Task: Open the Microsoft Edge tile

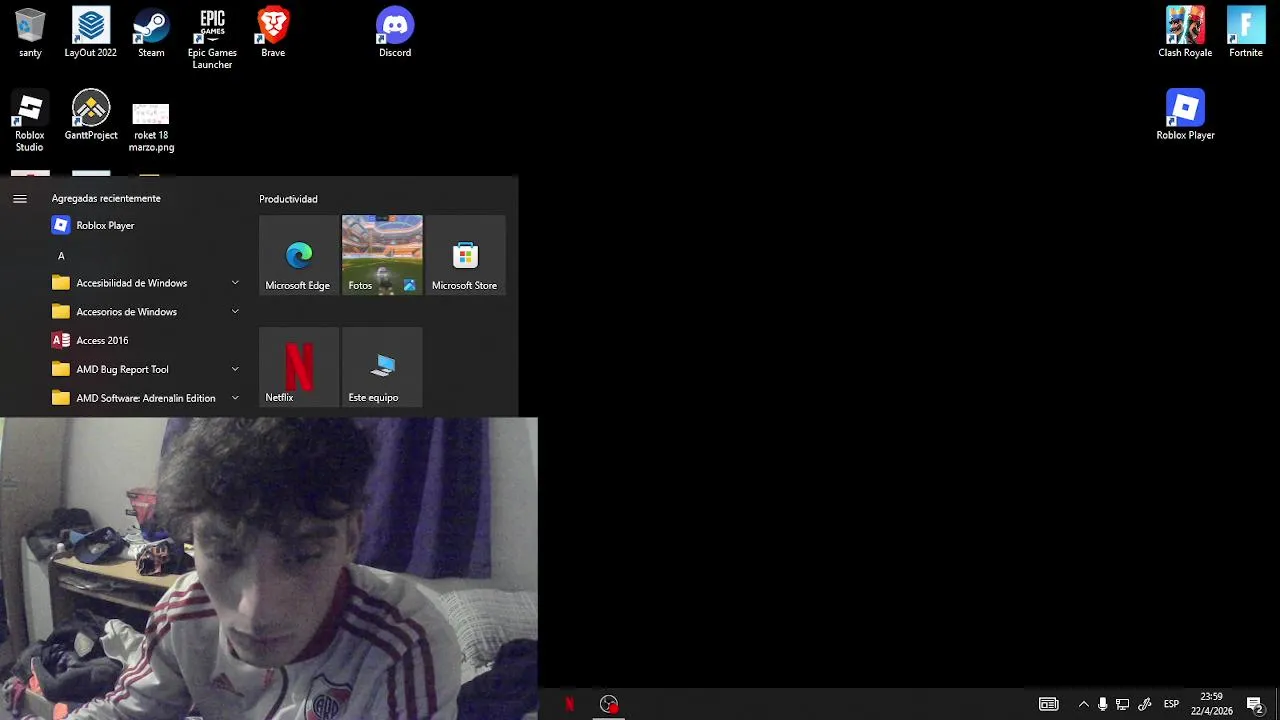Action: coord(299,255)
